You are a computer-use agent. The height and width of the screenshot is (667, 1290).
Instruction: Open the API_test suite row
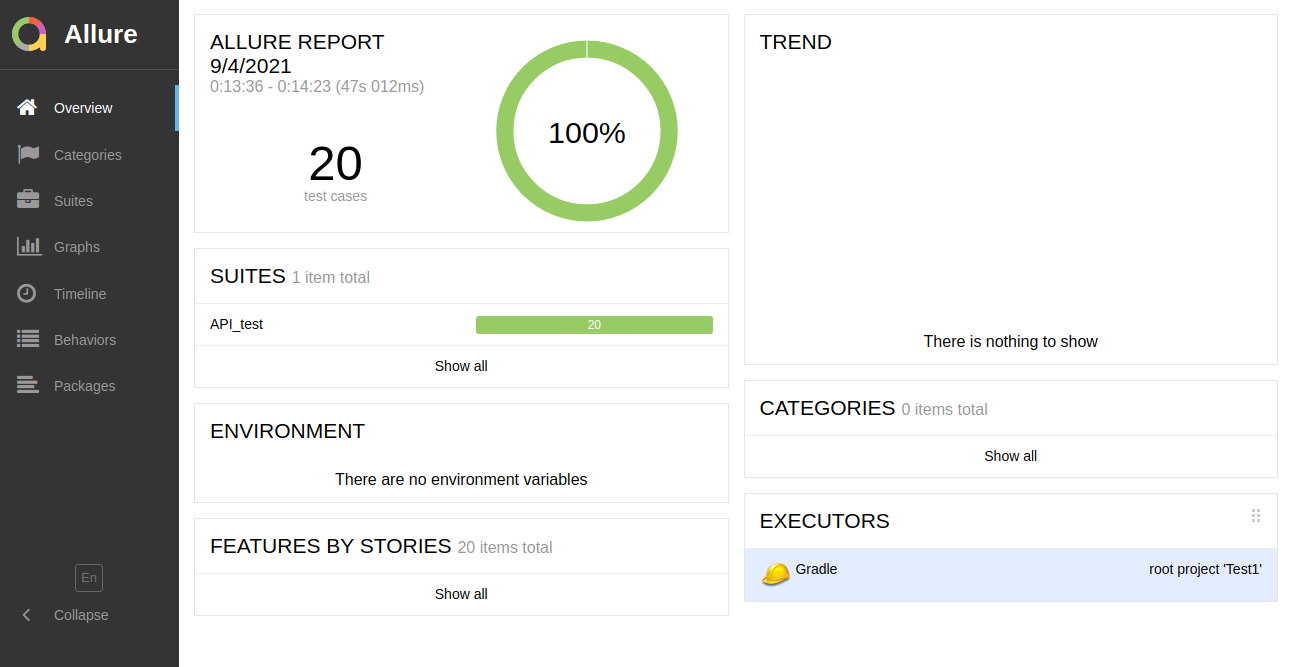pyautogui.click(x=461, y=324)
